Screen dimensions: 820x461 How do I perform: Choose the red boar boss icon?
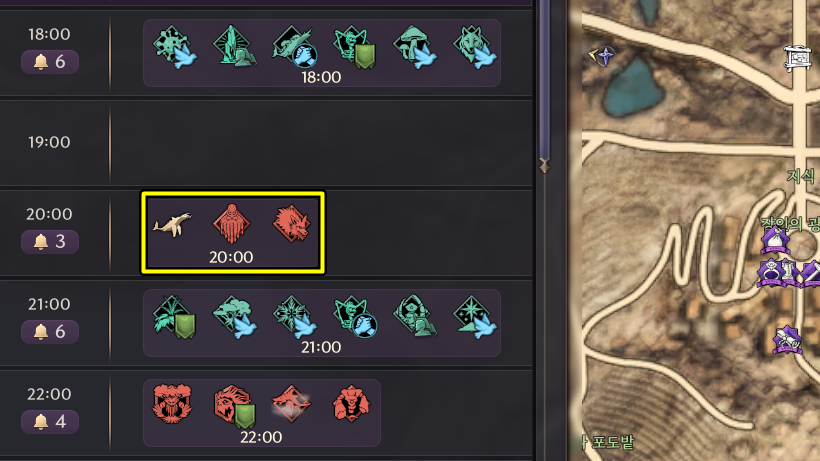pyautogui.click(x=292, y=224)
